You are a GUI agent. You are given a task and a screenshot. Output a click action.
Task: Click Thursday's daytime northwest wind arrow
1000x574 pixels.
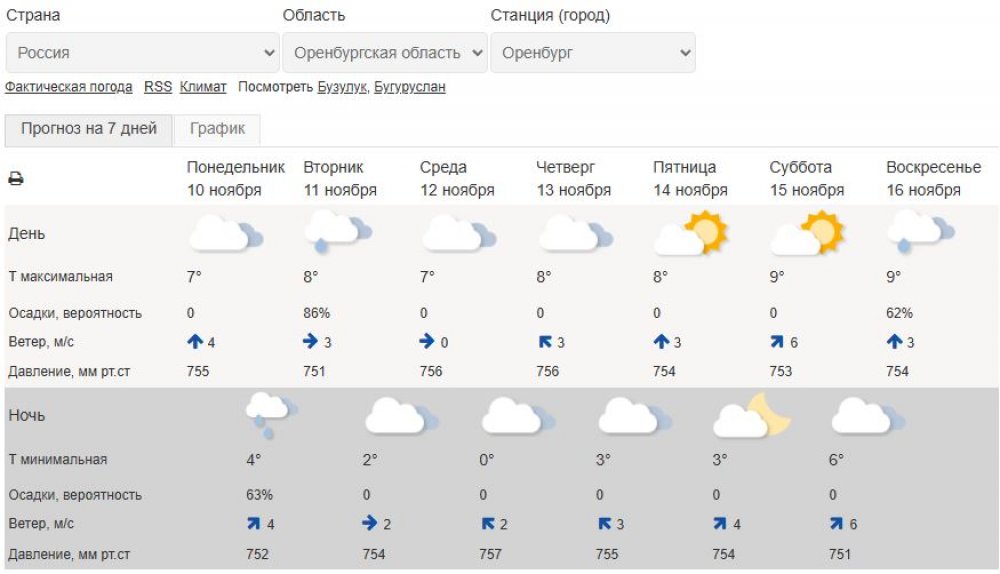click(x=545, y=342)
